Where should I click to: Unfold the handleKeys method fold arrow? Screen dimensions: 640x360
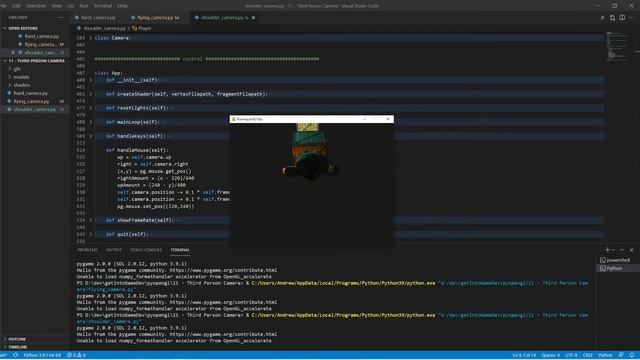[91, 136]
